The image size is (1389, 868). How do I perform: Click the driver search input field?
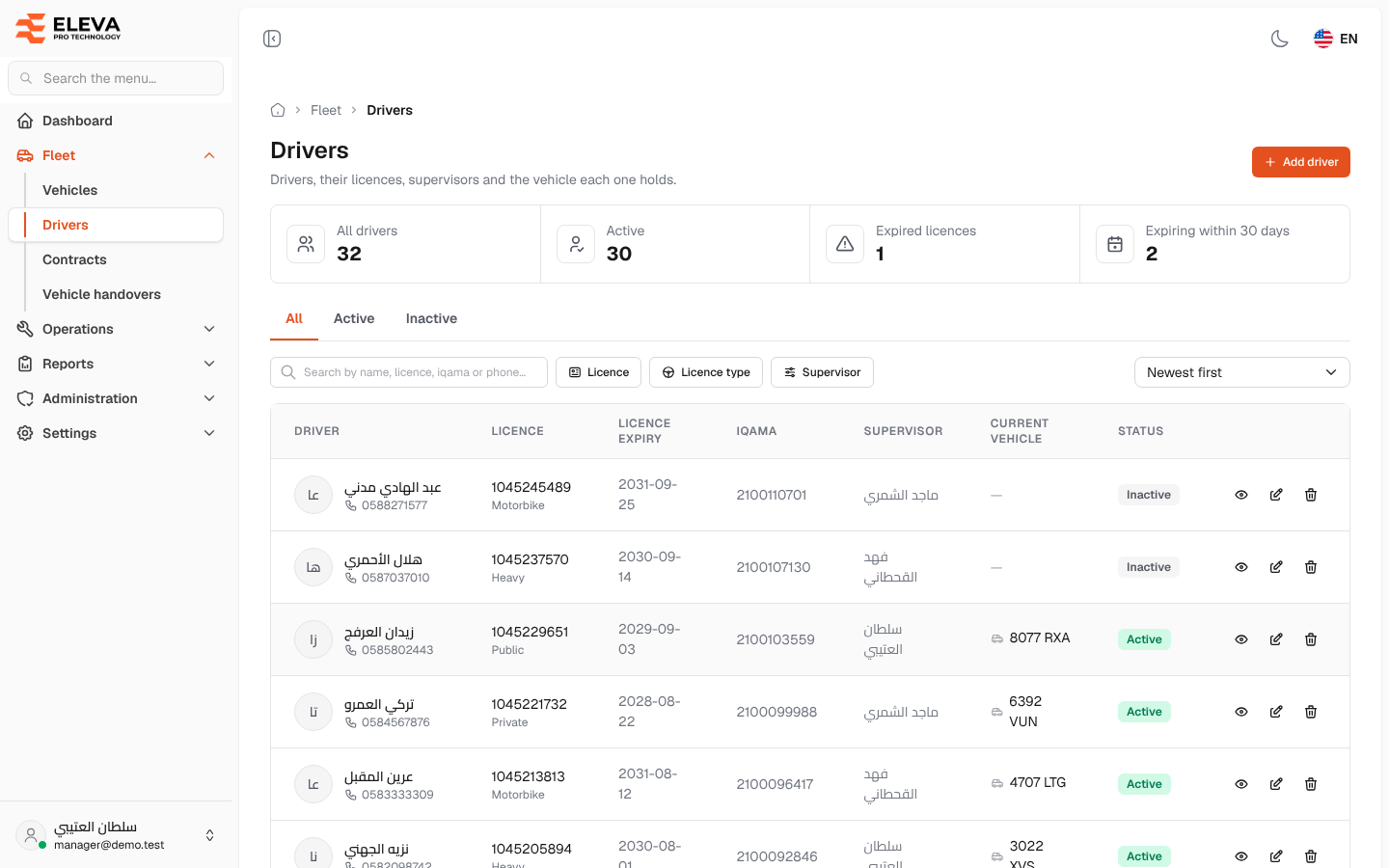pyautogui.click(x=409, y=372)
